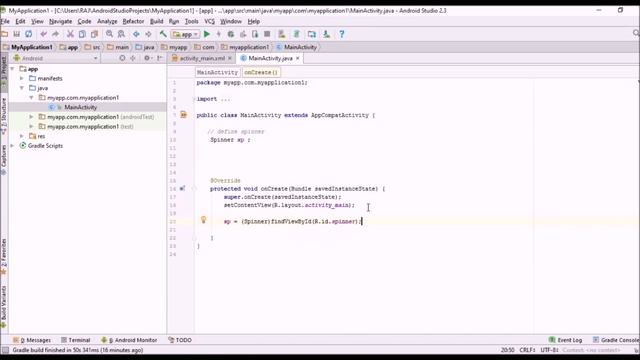
Task: Expand the res folder
Action: (22, 136)
